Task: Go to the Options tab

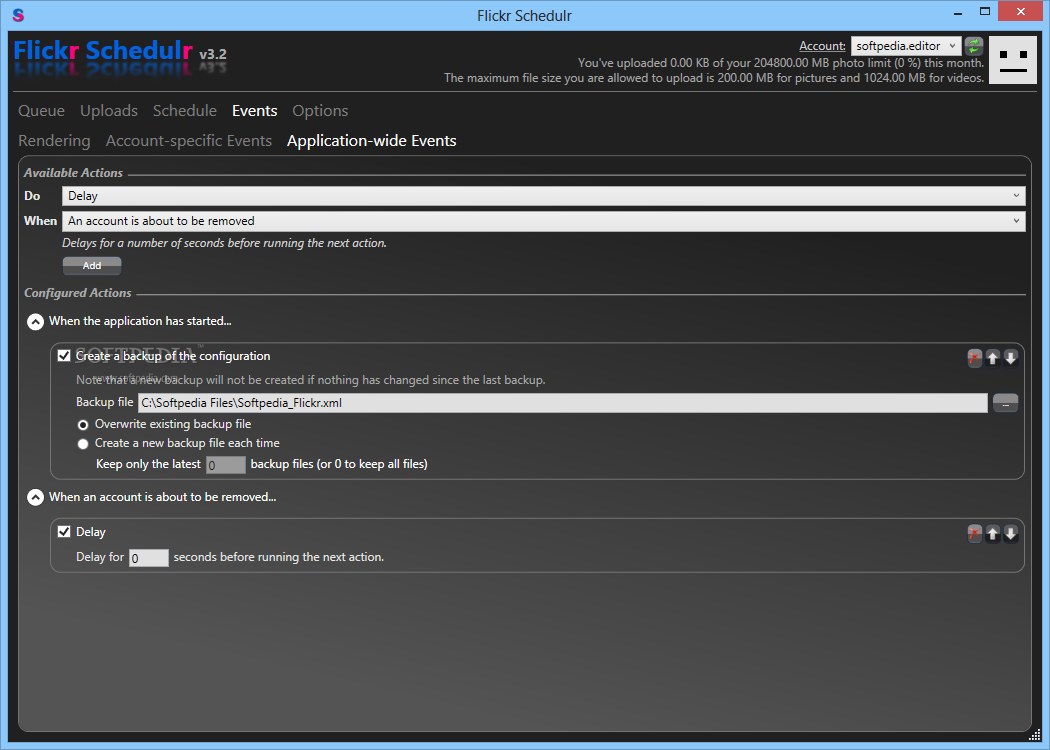Action: pyautogui.click(x=320, y=110)
